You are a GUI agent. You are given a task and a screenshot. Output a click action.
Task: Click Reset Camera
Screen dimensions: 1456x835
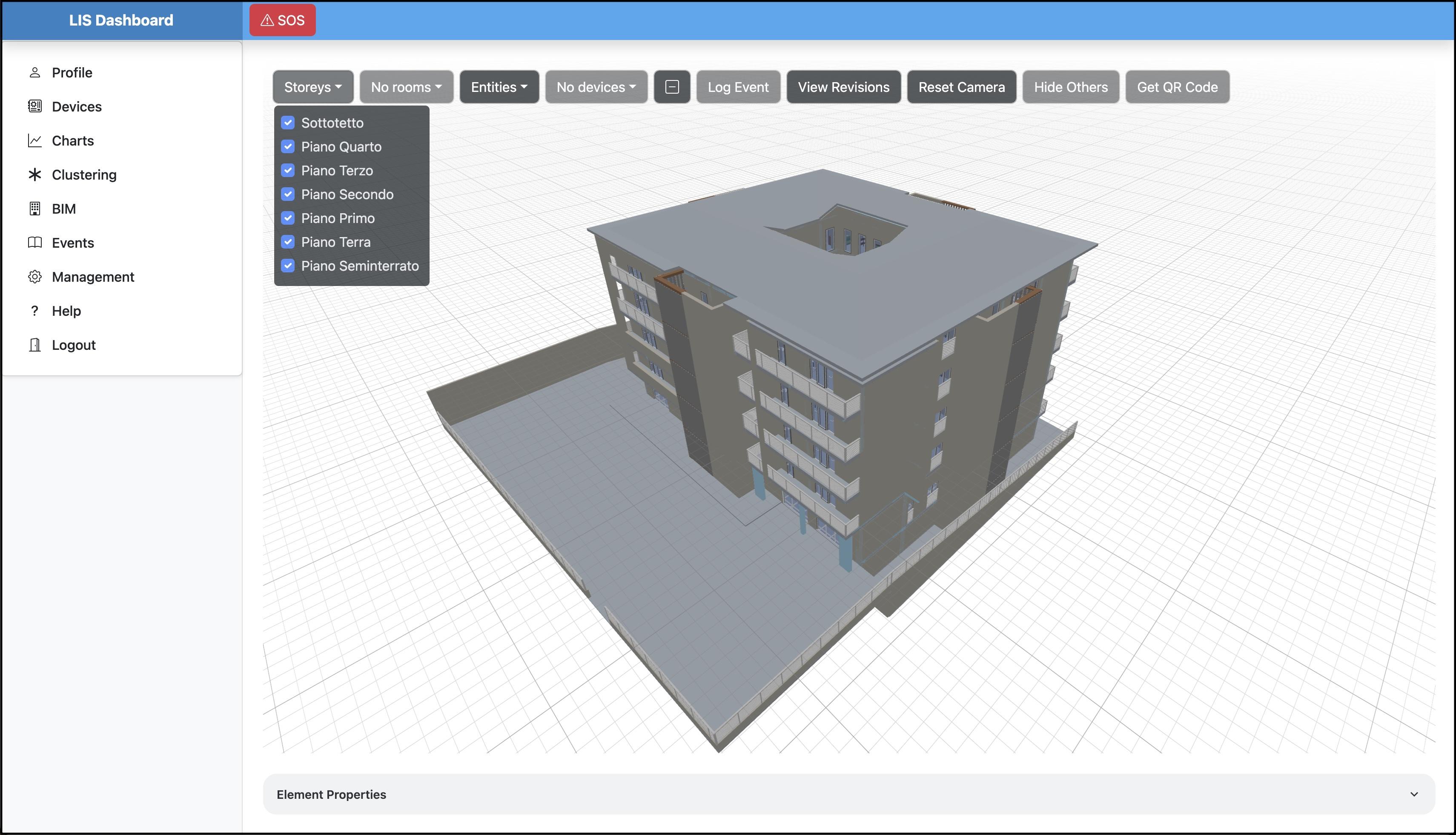click(961, 87)
